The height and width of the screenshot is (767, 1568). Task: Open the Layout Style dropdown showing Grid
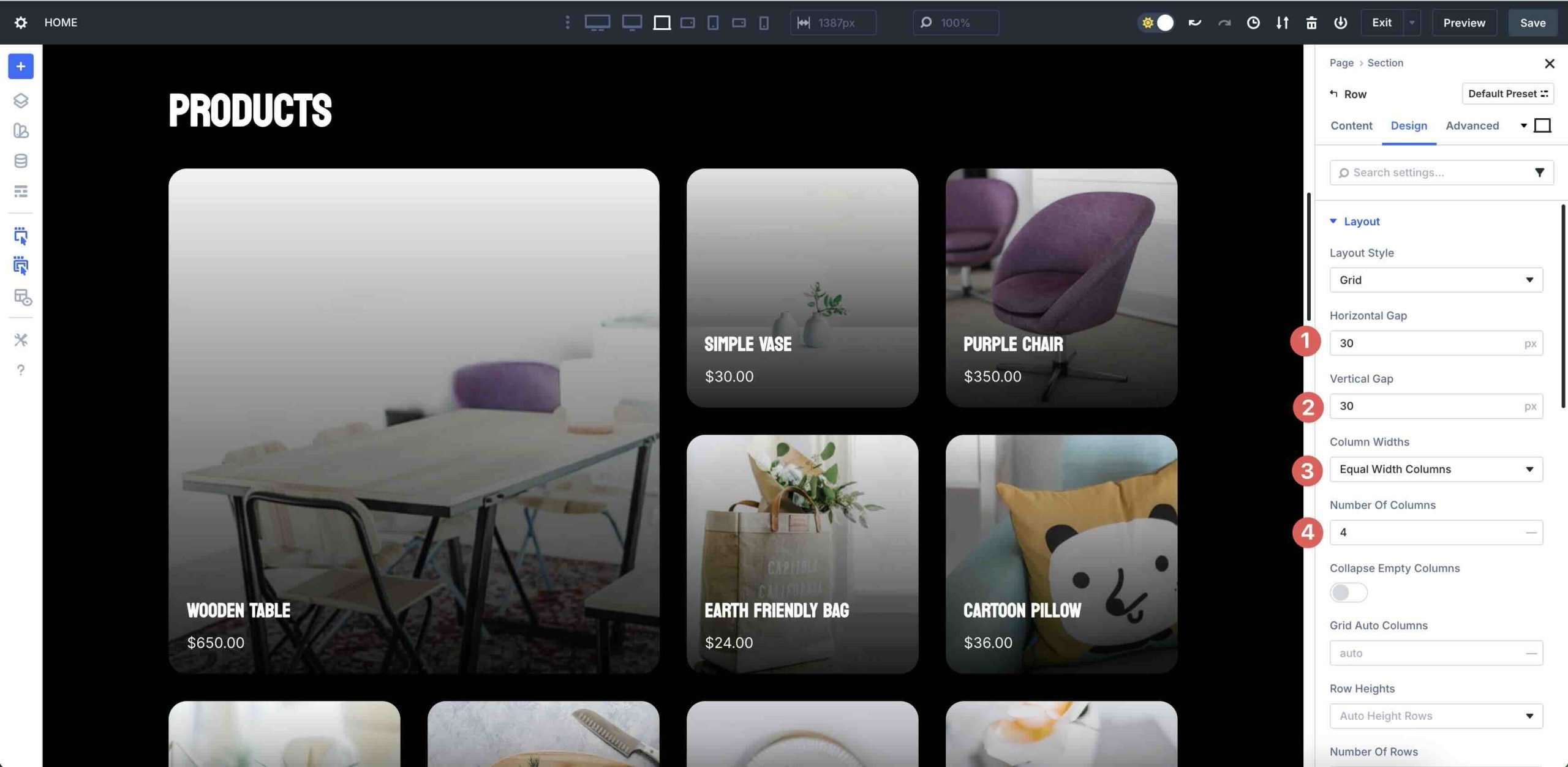click(1436, 280)
